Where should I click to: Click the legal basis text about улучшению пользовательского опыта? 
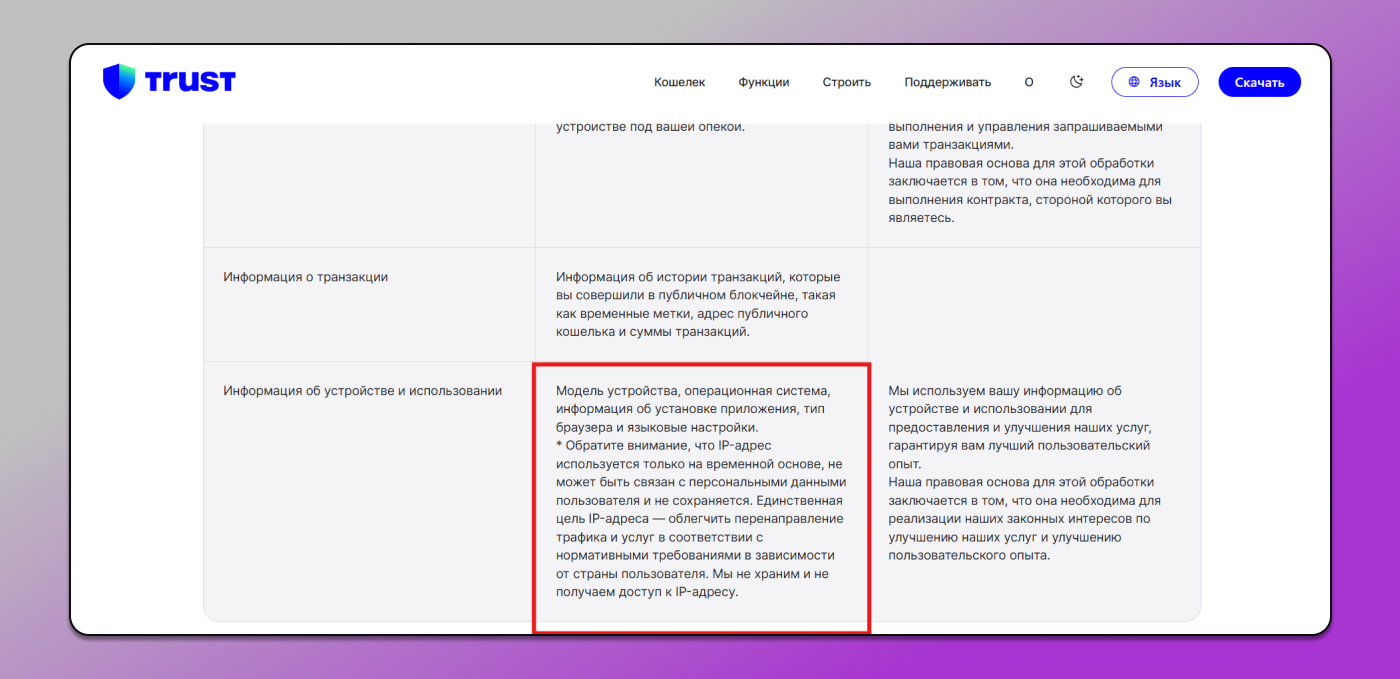(x=1022, y=518)
